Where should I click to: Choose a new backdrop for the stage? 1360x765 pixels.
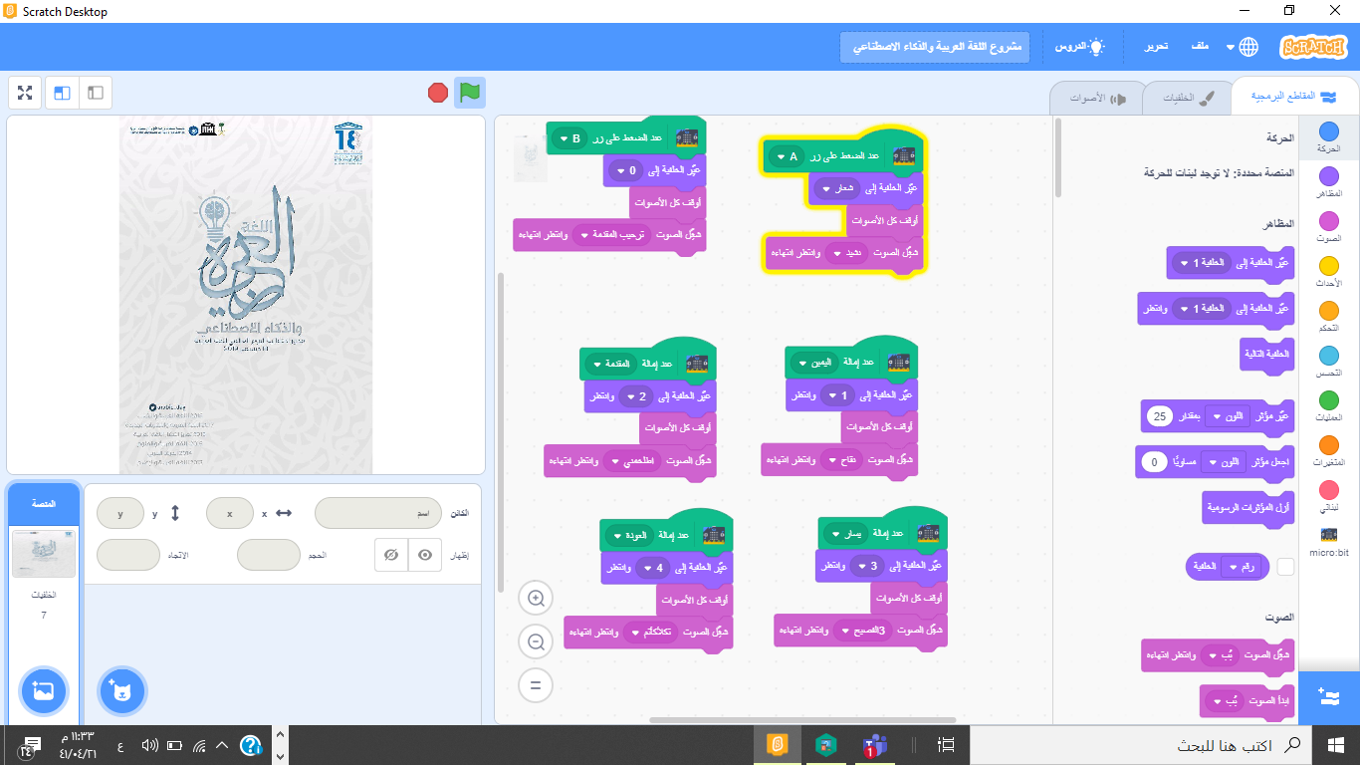43,691
